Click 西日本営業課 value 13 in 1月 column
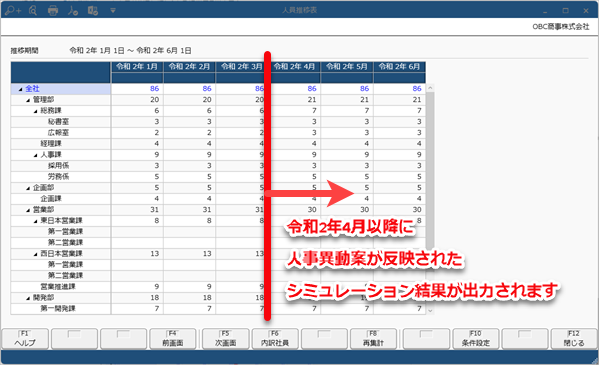The width and height of the screenshot is (599, 365). click(x=154, y=254)
